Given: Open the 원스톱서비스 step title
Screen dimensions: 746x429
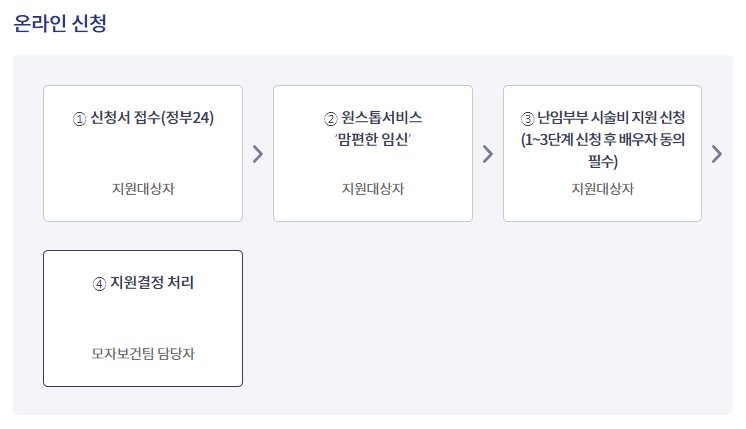Looking at the screenshot, I should coord(382,117).
